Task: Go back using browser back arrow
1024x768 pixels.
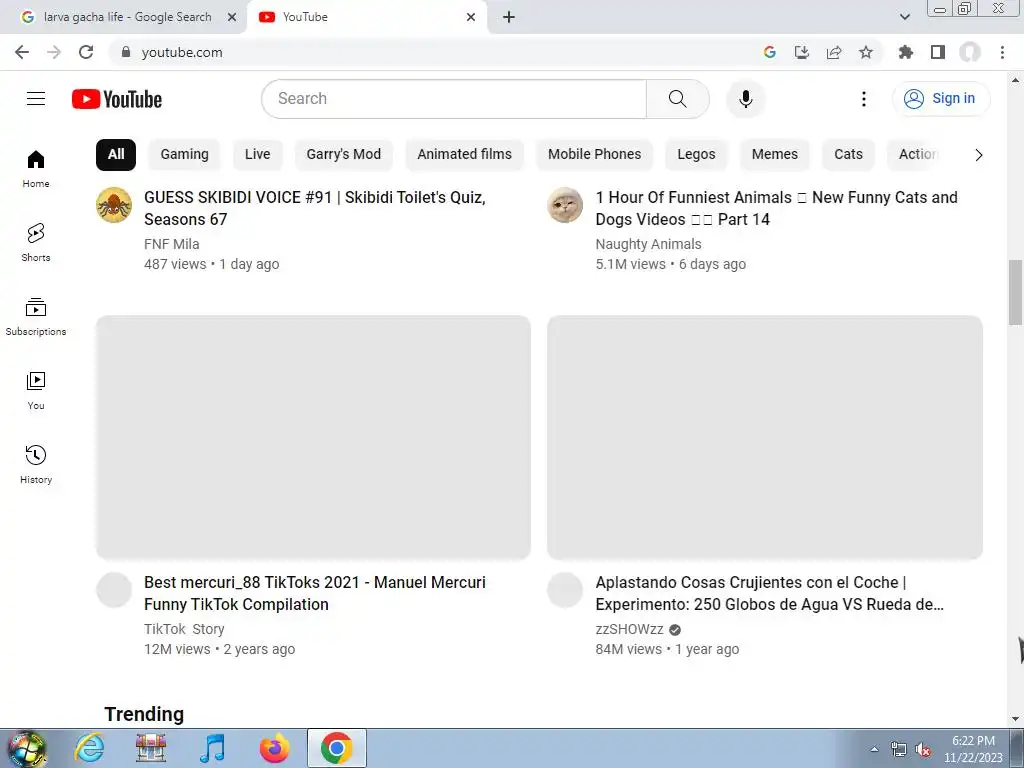Action: point(22,52)
